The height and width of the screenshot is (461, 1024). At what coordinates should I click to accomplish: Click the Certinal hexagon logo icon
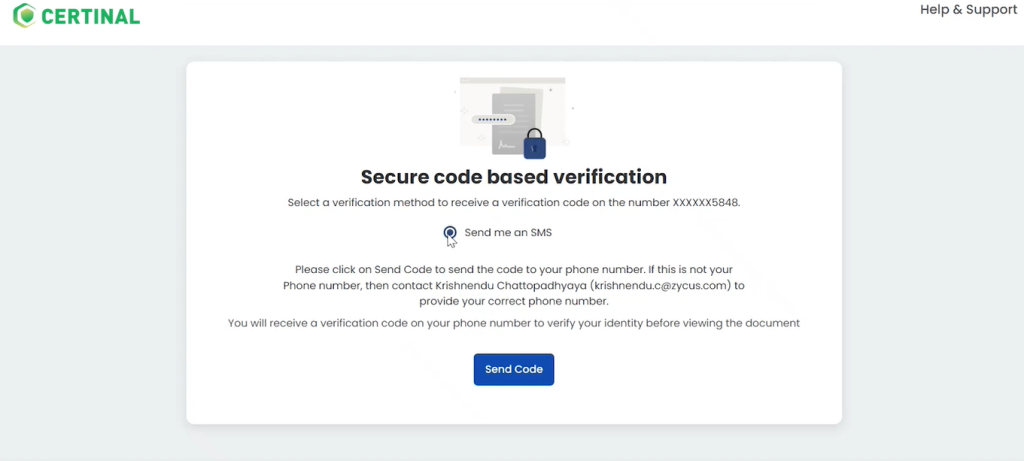click(24, 16)
